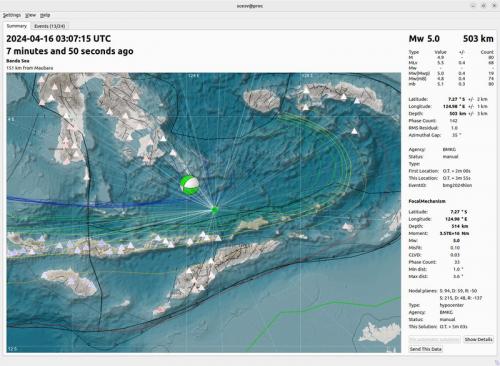Open the Settings menu

pyautogui.click(x=12, y=15)
